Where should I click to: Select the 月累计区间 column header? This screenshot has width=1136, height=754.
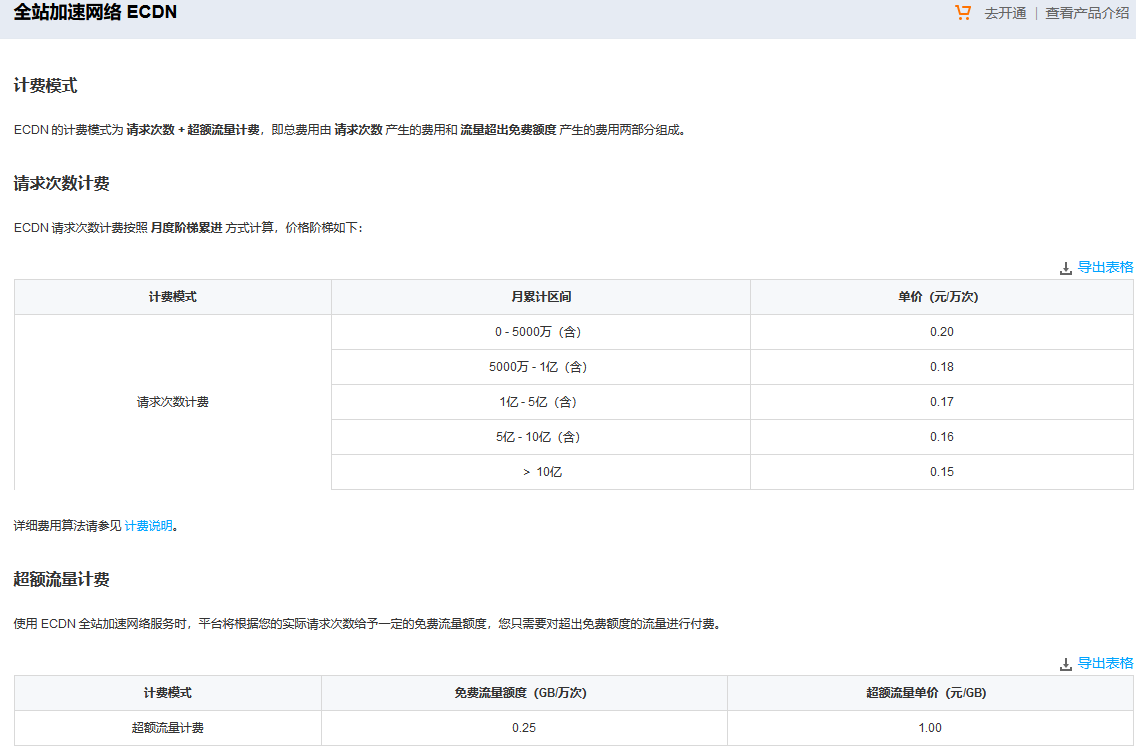tap(540, 297)
